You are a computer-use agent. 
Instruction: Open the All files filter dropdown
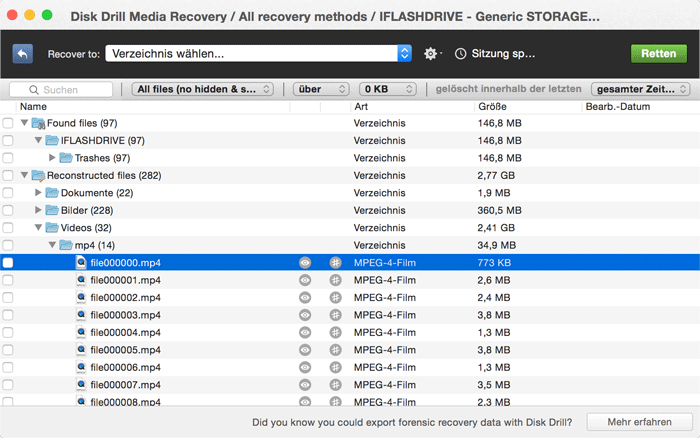point(202,89)
